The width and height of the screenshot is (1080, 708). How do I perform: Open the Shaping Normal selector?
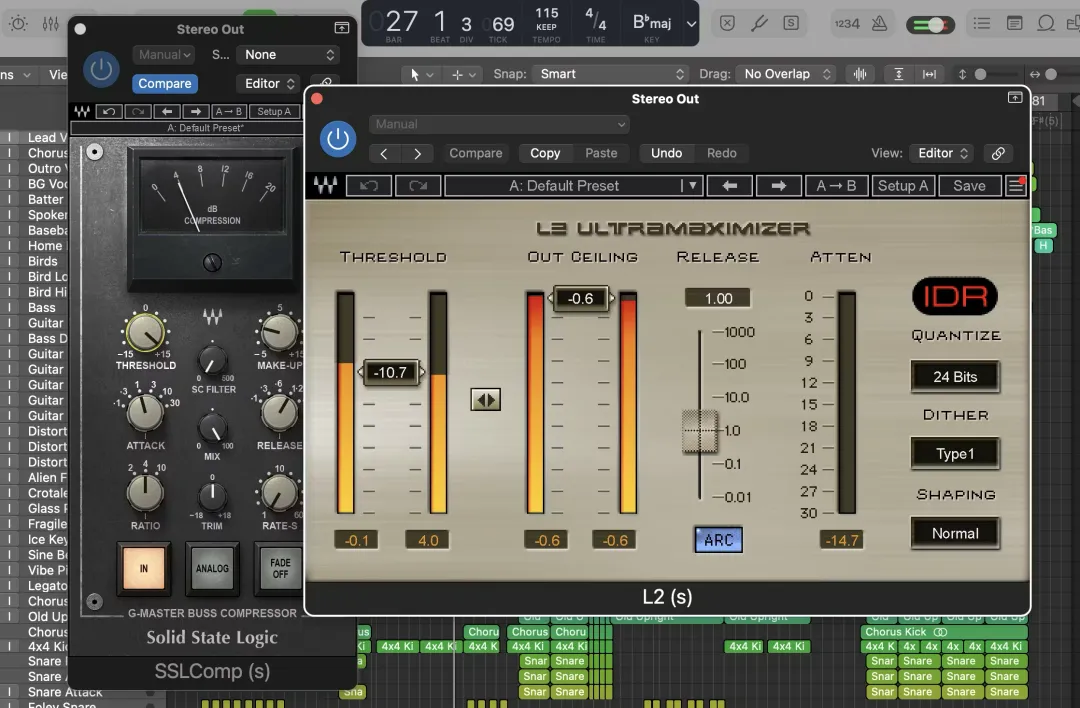pyautogui.click(x=955, y=534)
